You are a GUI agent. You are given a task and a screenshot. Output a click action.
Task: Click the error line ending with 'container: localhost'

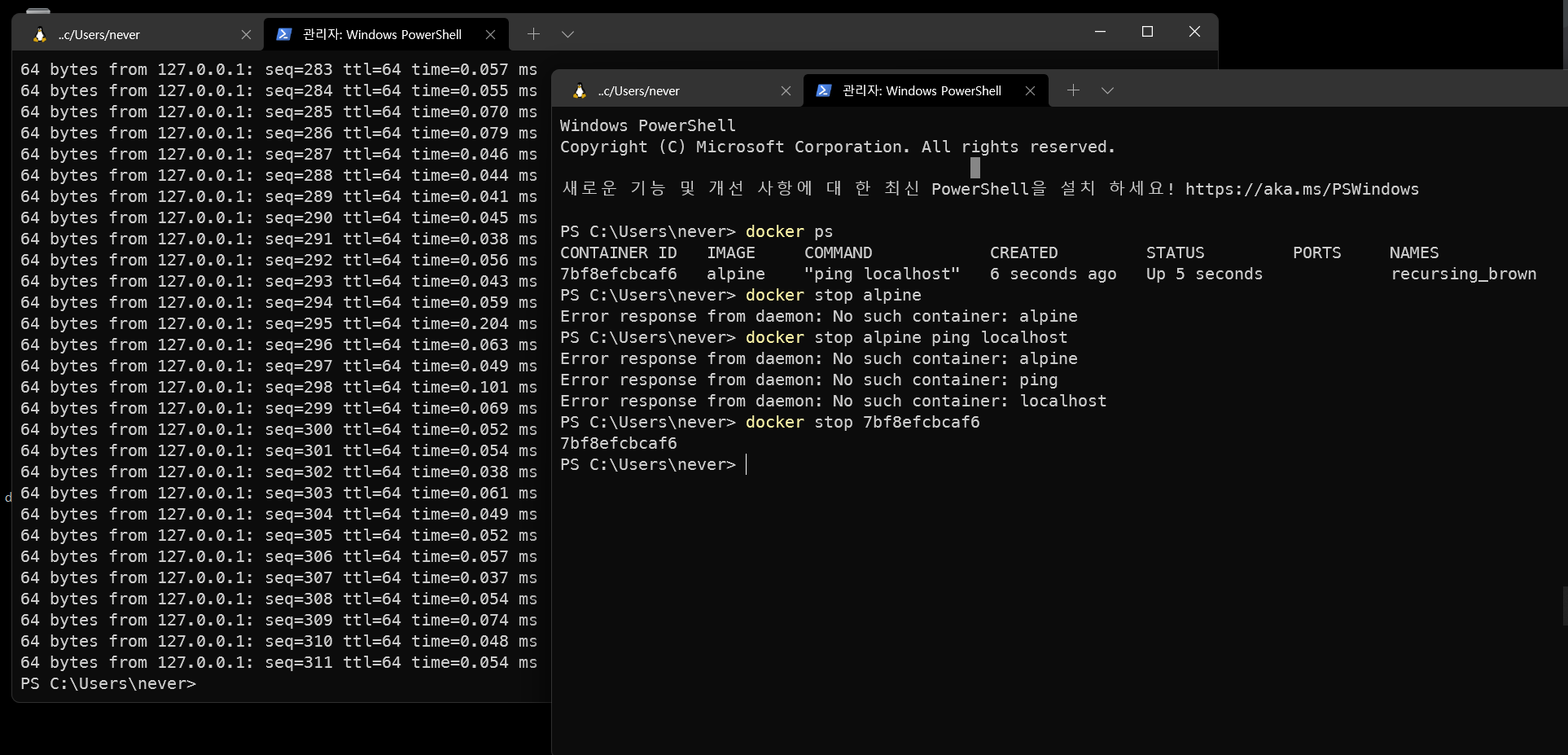click(x=834, y=401)
